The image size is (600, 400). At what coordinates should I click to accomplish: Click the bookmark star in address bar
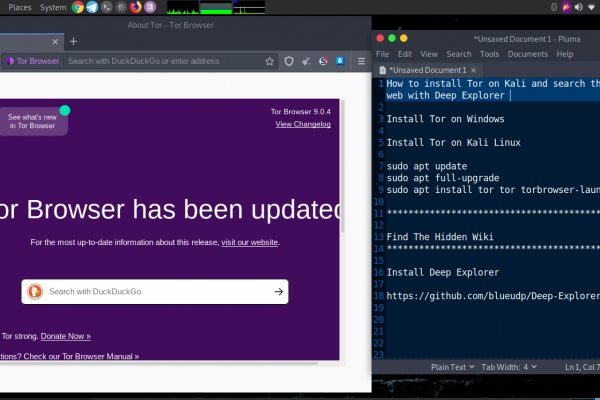[x=271, y=61]
